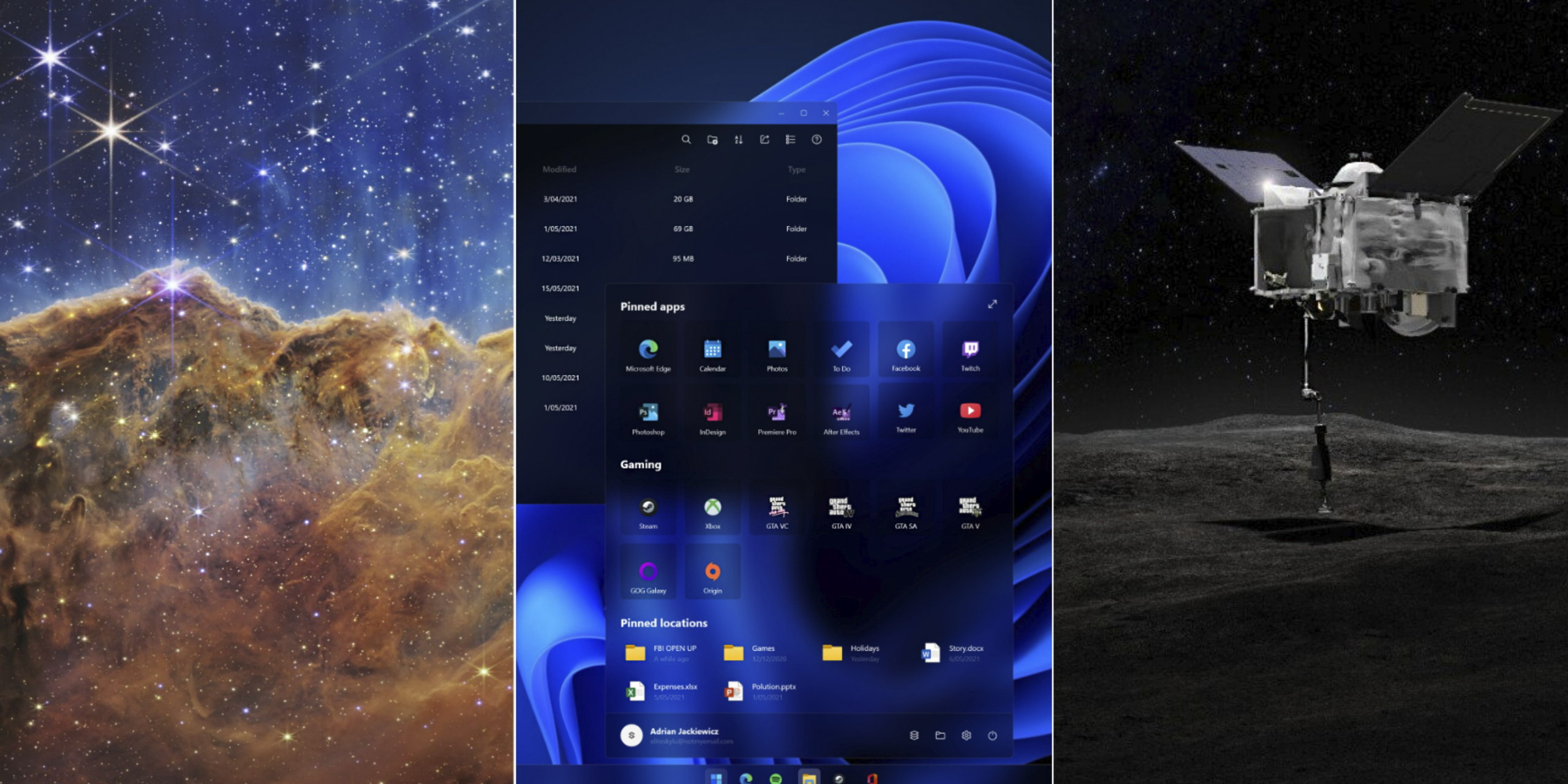Open the sort options in File Explorer
Screen dimensions: 1568x784
(x=738, y=140)
